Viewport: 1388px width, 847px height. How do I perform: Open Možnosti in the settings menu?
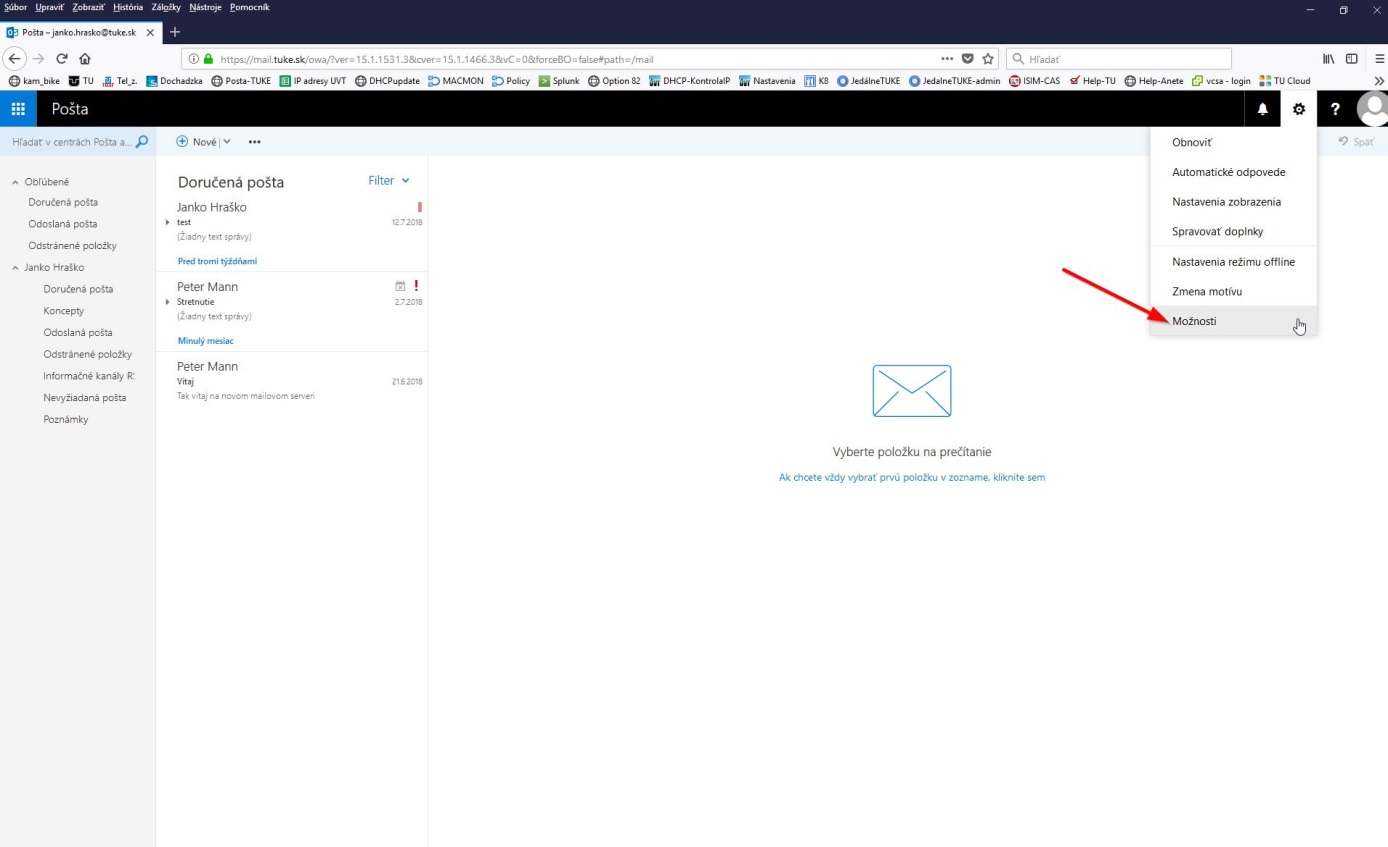click(1234, 321)
